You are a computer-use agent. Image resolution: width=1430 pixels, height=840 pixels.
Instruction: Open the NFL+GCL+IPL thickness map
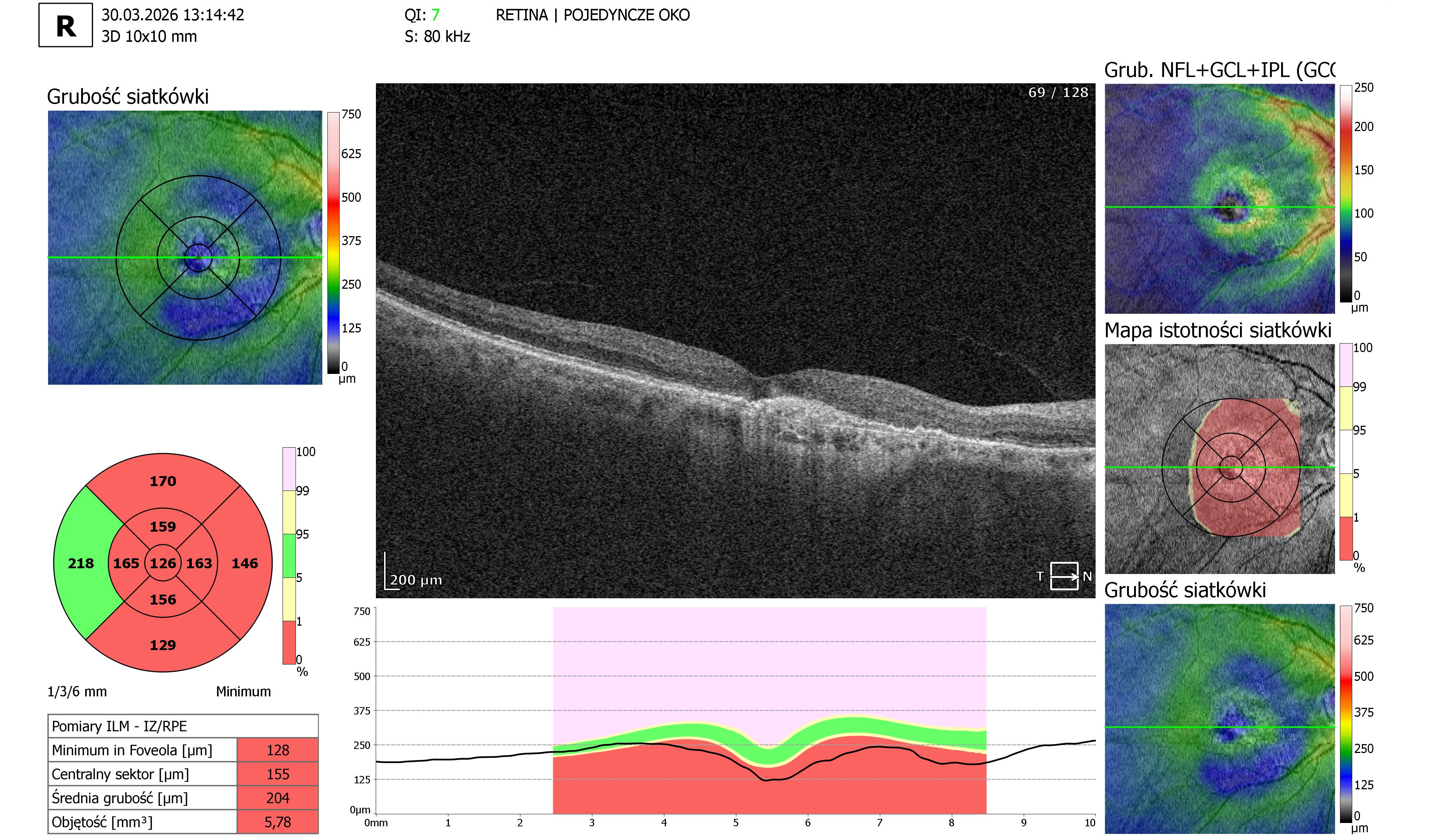1220,198
